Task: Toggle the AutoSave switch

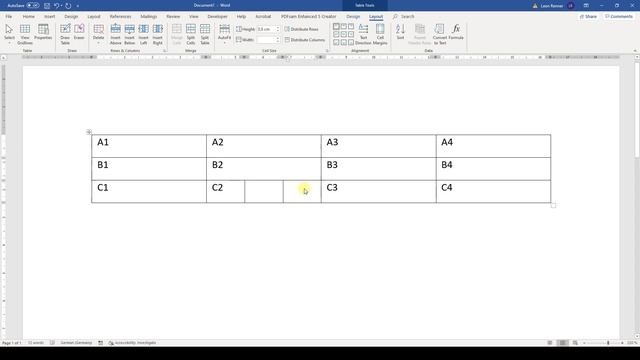Action: coord(33,6)
